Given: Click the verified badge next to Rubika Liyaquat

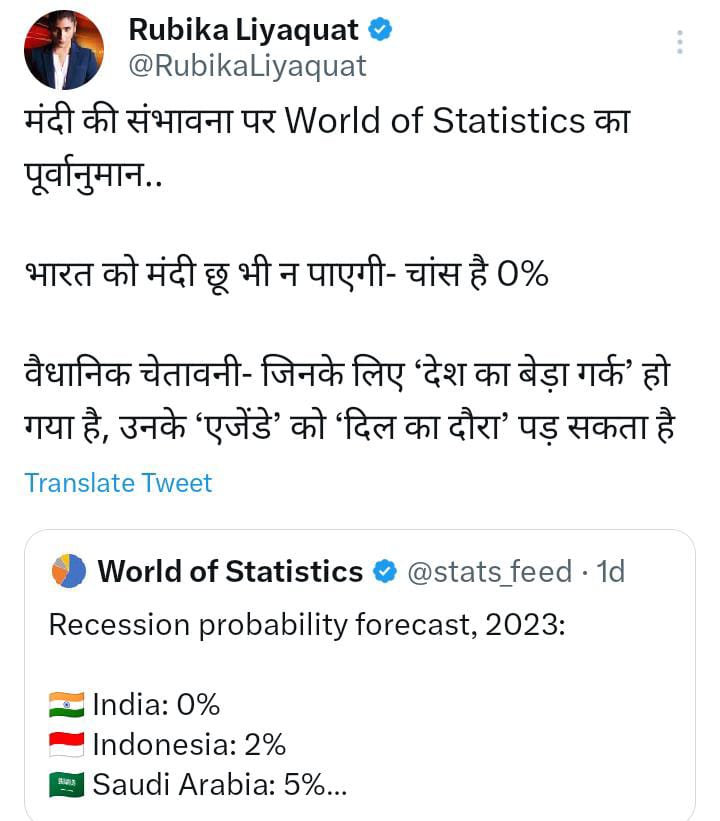Looking at the screenshot, I should [x=379, y=31].
